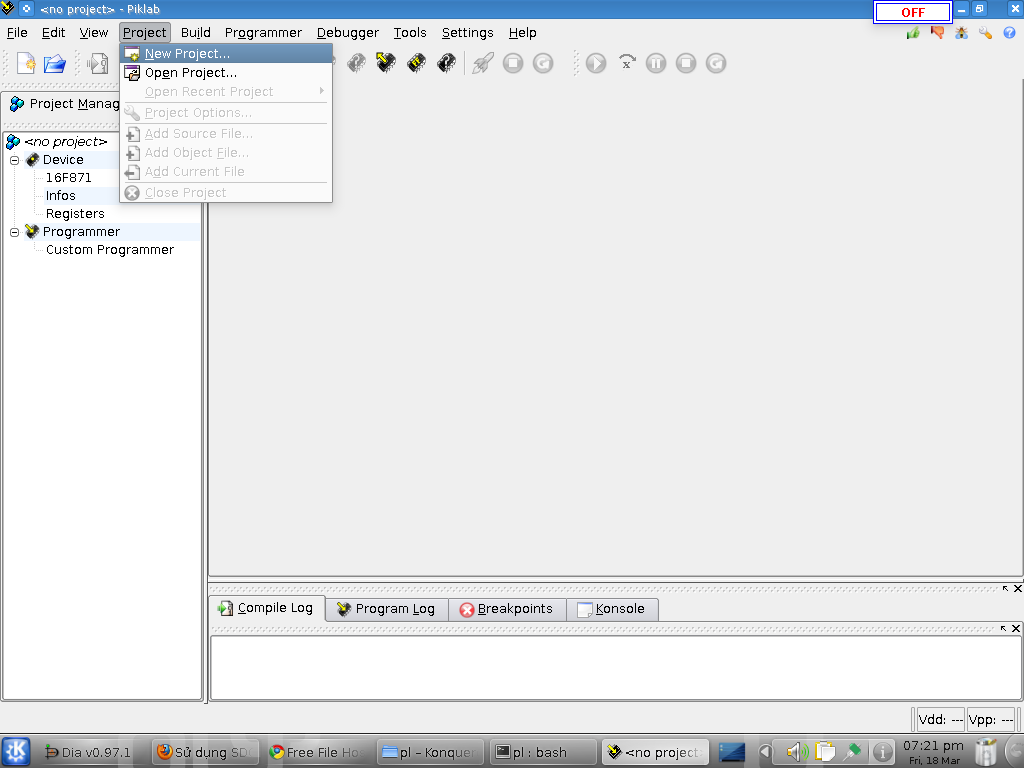
Task: Open the Edit menu
Action: (x=54, y=33)
